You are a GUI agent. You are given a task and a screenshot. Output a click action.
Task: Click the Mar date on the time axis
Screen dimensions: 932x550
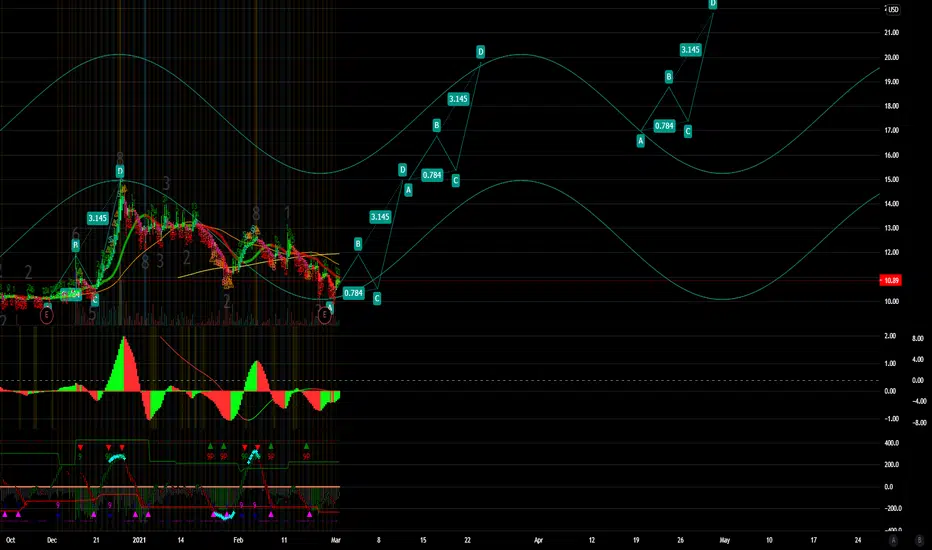(x=336, y=540)
